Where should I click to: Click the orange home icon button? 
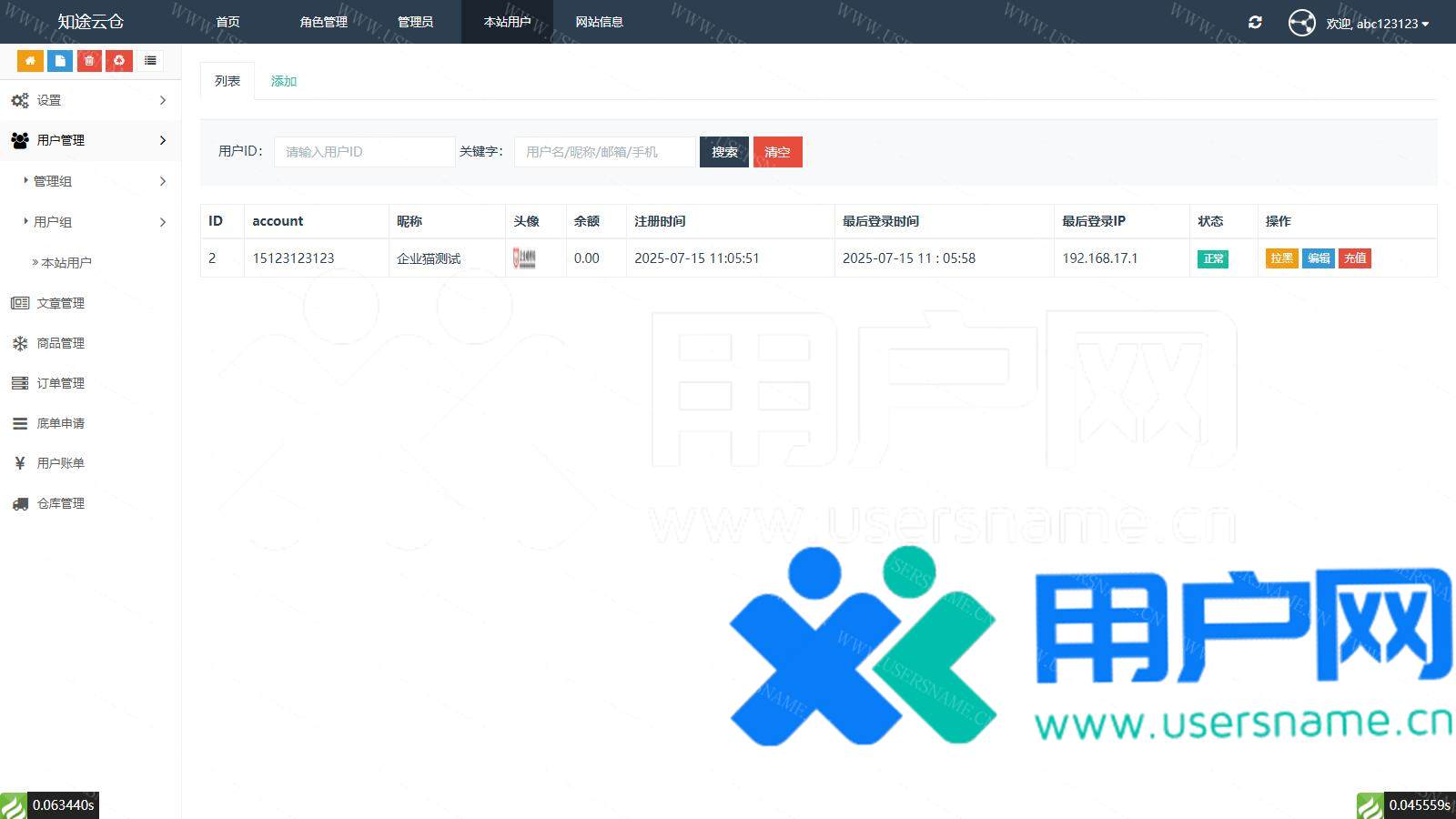click(30, 61)
